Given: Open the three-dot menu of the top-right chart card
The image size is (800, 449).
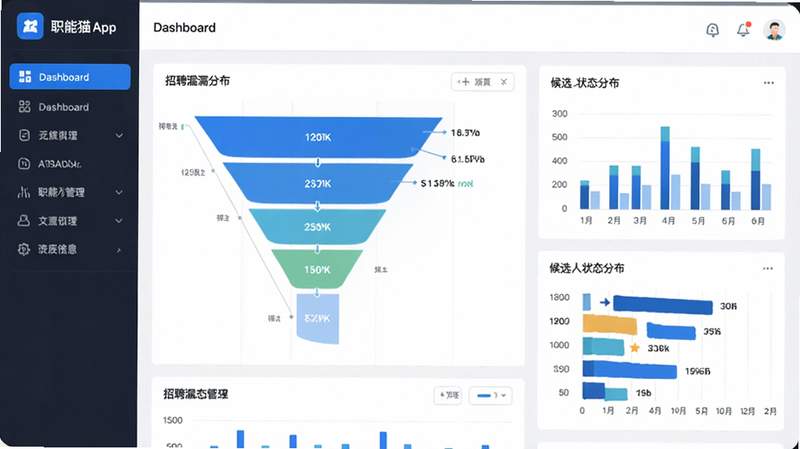Looking at the screenshot, I should click(x=768, y=83).
